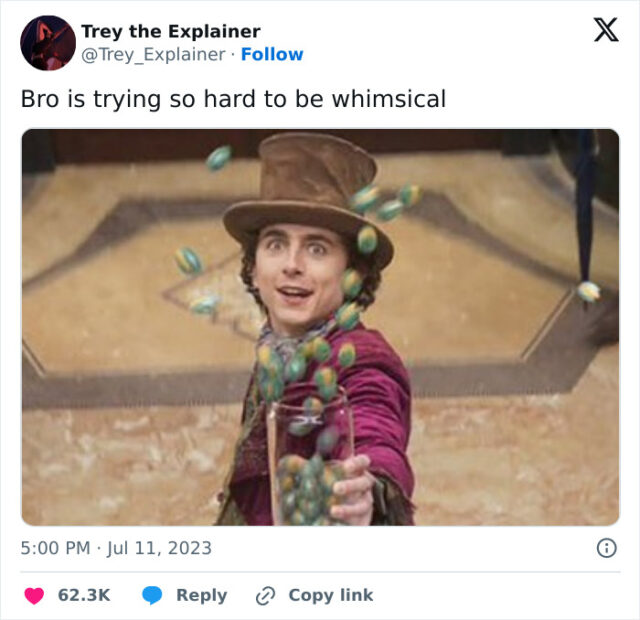
Task: Open the Twitter info circle icon
Action: (605, 548)
